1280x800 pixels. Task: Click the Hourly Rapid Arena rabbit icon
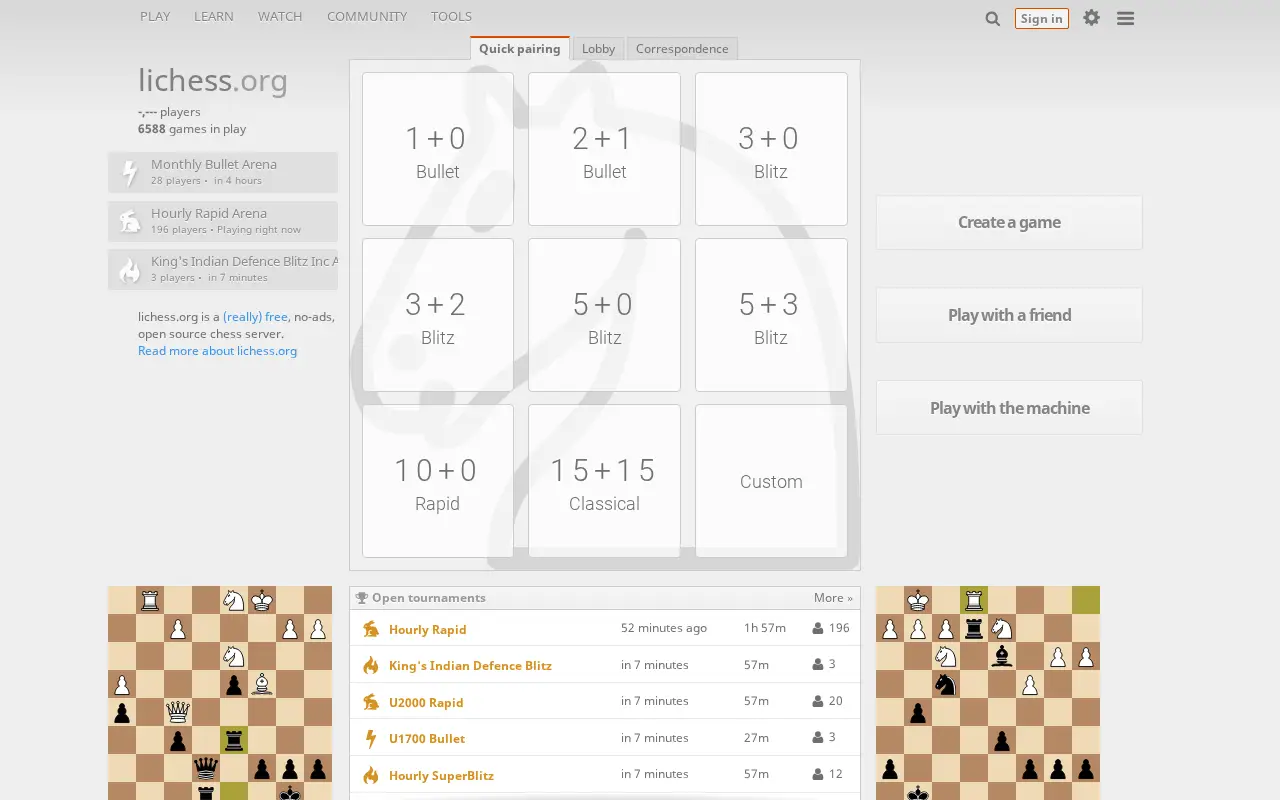[x=130, y=221]
